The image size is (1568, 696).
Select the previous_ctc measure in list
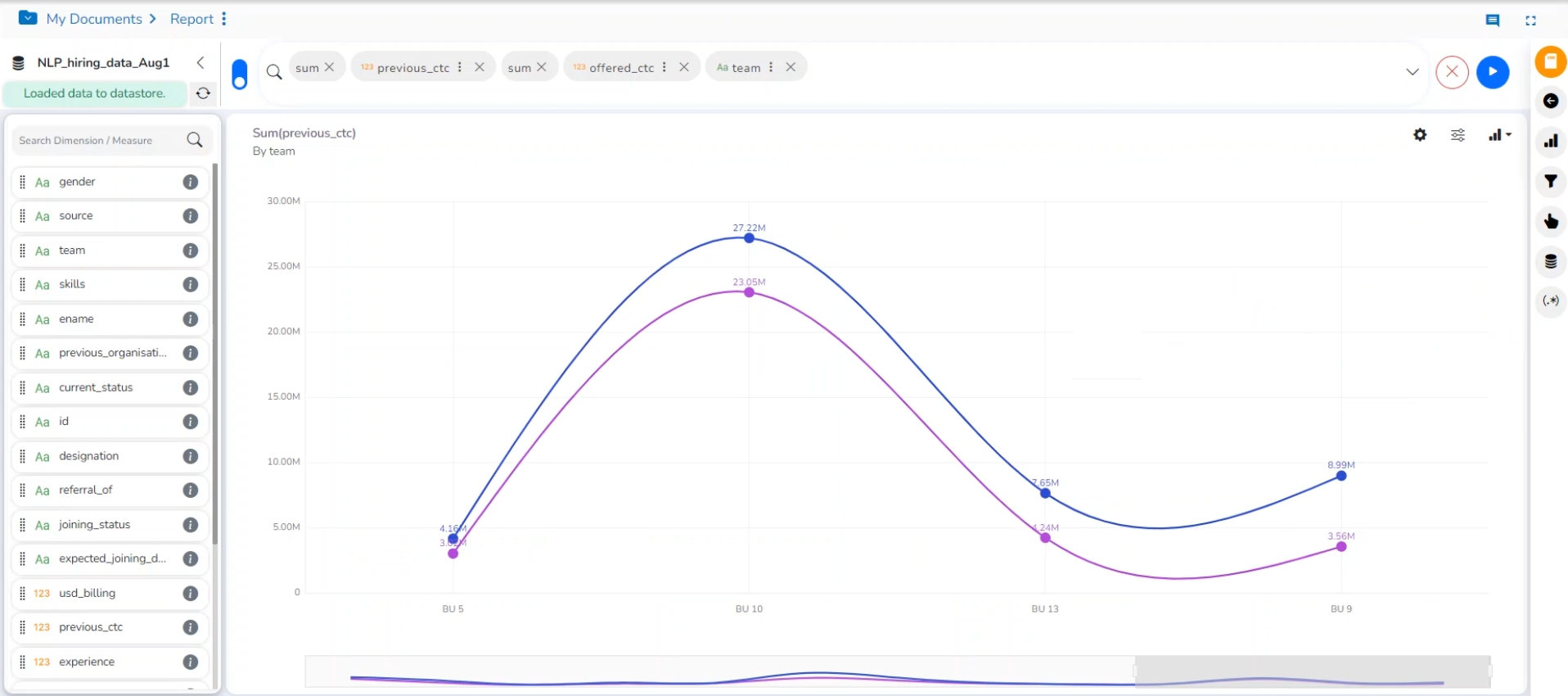click(110, 627)
